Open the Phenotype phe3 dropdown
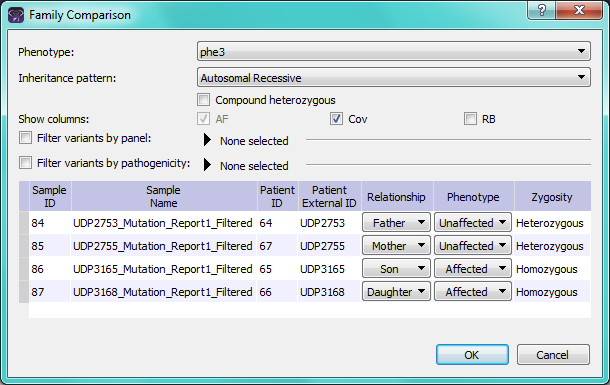 tap(394, 51)
